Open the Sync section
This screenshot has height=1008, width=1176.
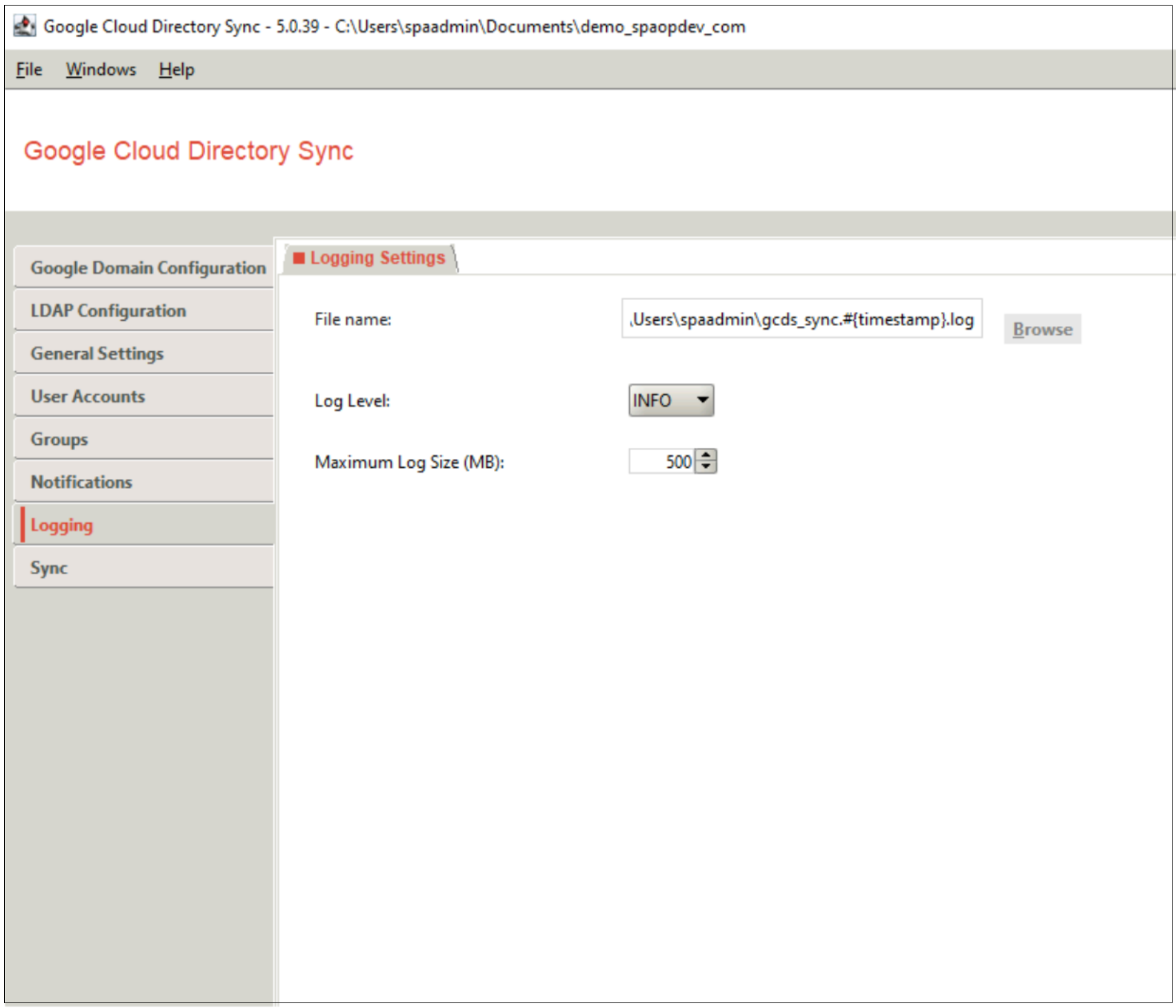pos(49,568)
